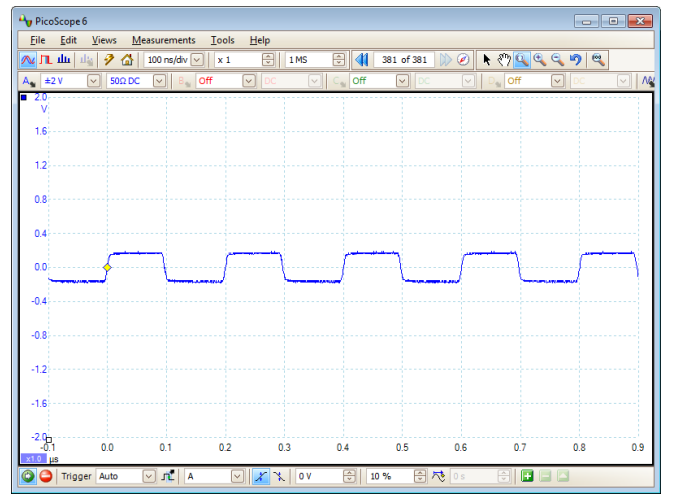Viewport: 673px width, 501px height.
Task: Click the Zoom Out magnifier icon
Action: [x=557, y=60]
